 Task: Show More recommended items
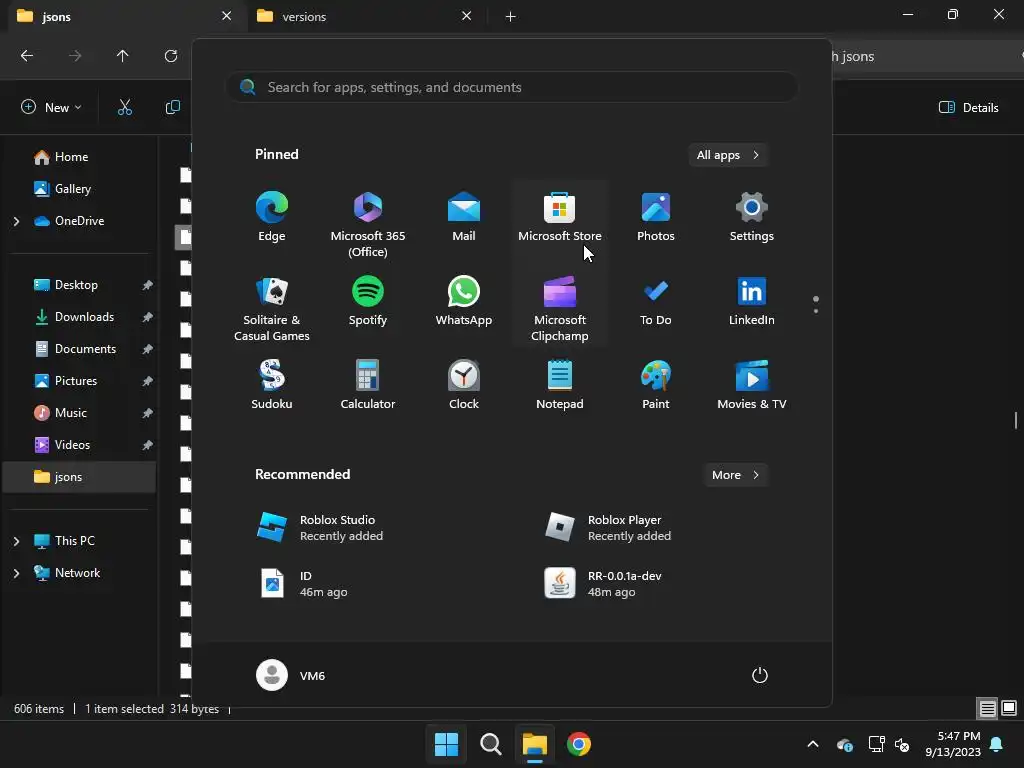click(x=735, y=475)
